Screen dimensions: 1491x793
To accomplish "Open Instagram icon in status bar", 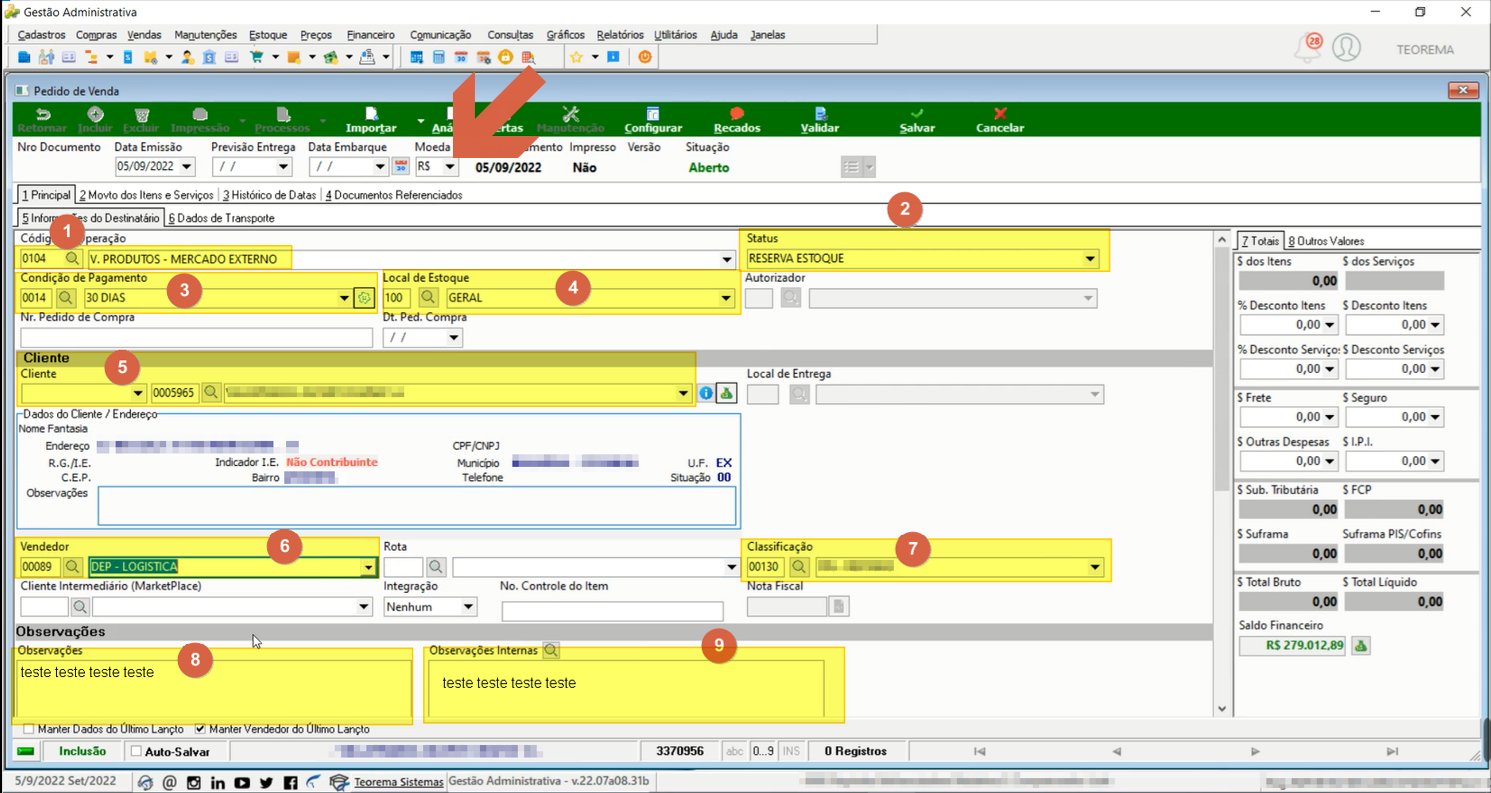I will click(193, 782).
